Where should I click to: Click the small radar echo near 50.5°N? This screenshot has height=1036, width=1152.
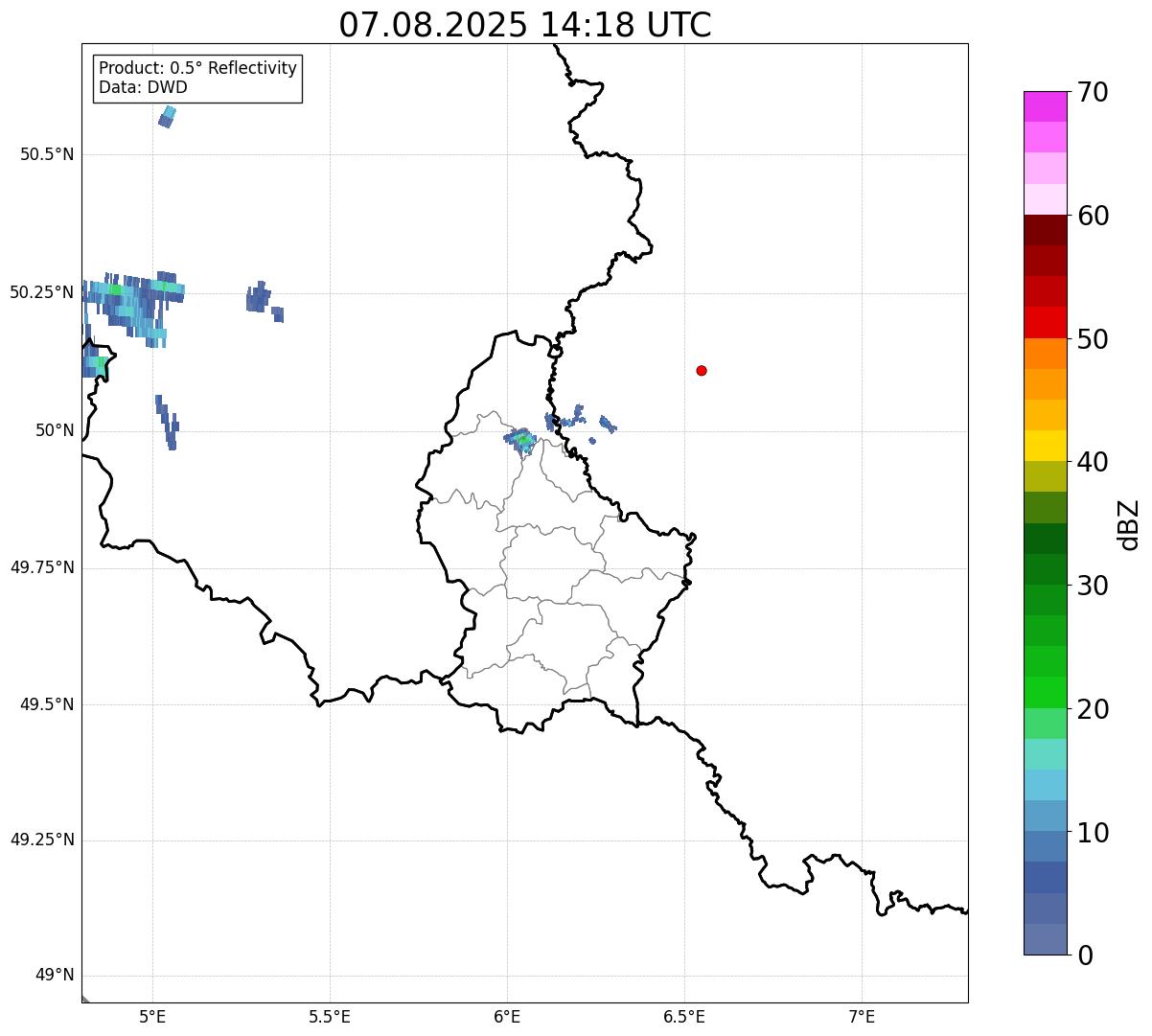pyautogui.click(x=167, y=117)
